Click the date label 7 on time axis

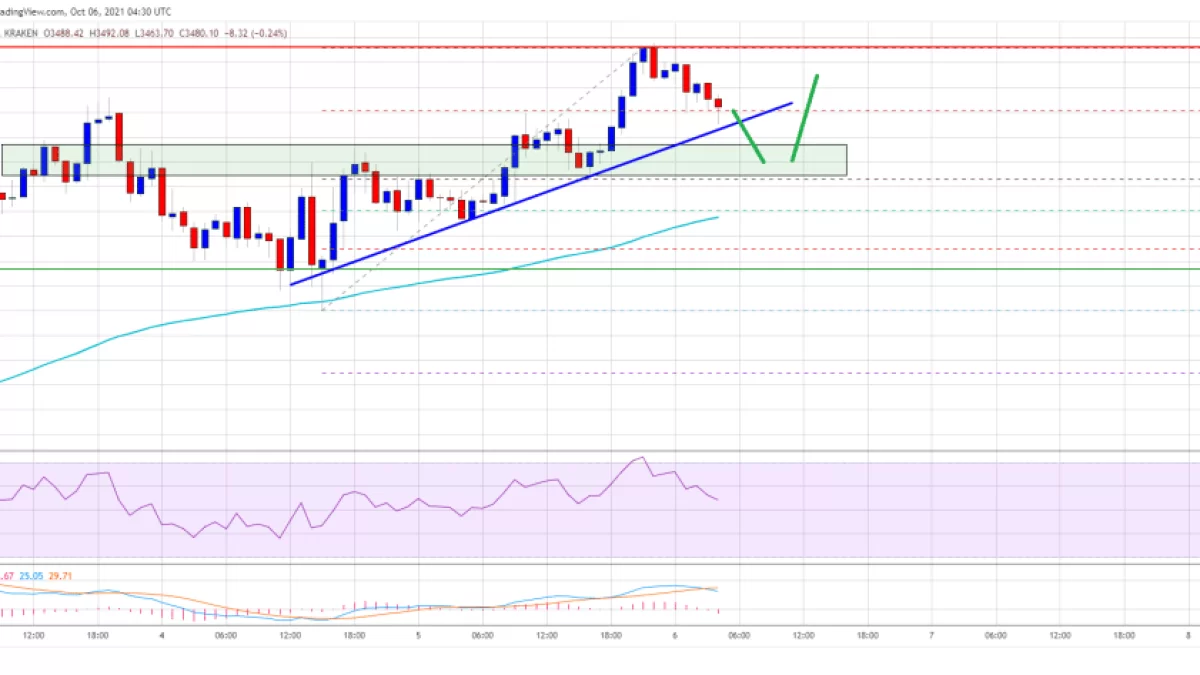tap(932, 635)
